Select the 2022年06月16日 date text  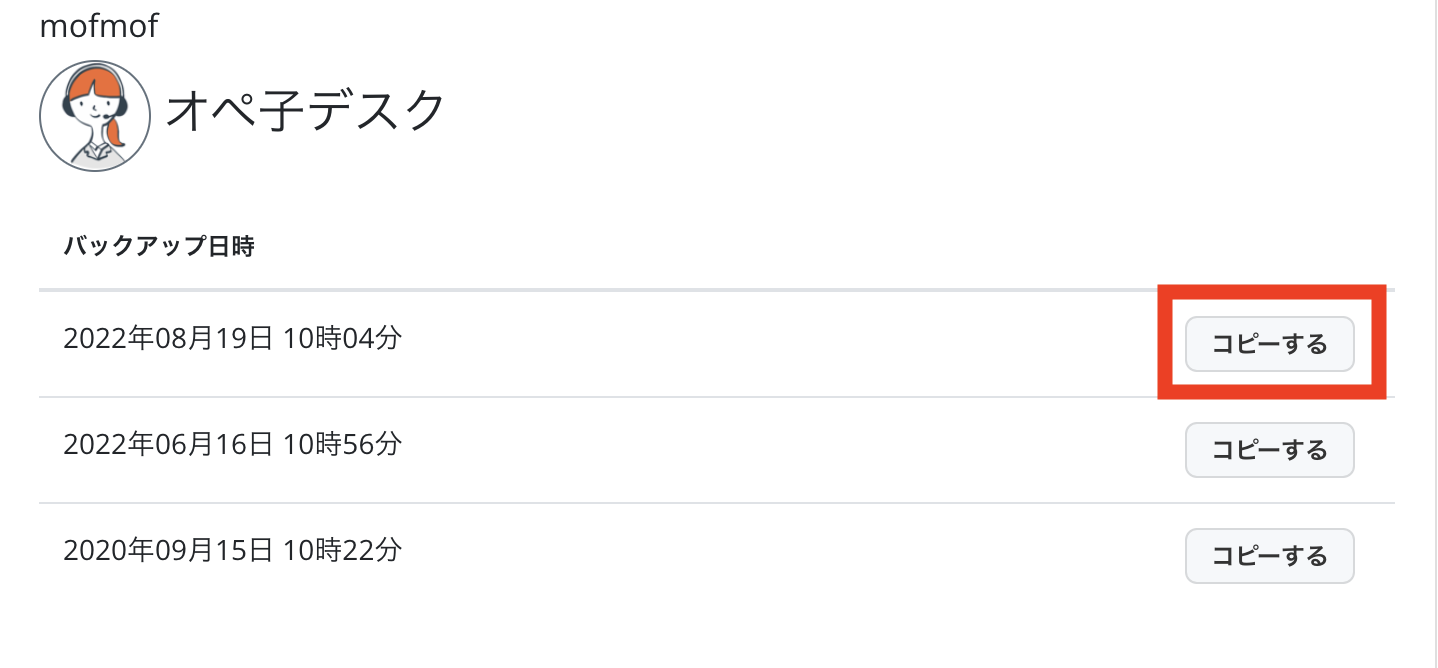click(167, 444)
